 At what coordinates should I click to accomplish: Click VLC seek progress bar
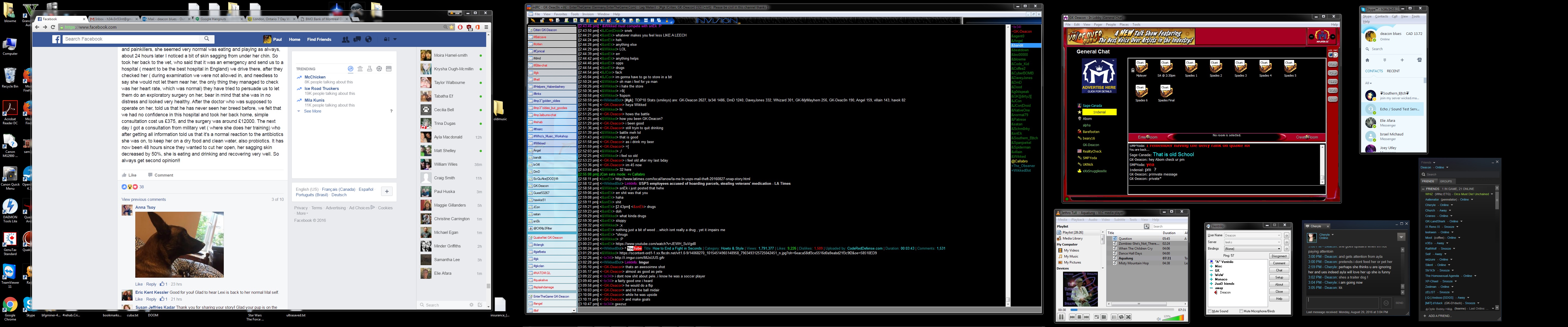point(1122,310)
